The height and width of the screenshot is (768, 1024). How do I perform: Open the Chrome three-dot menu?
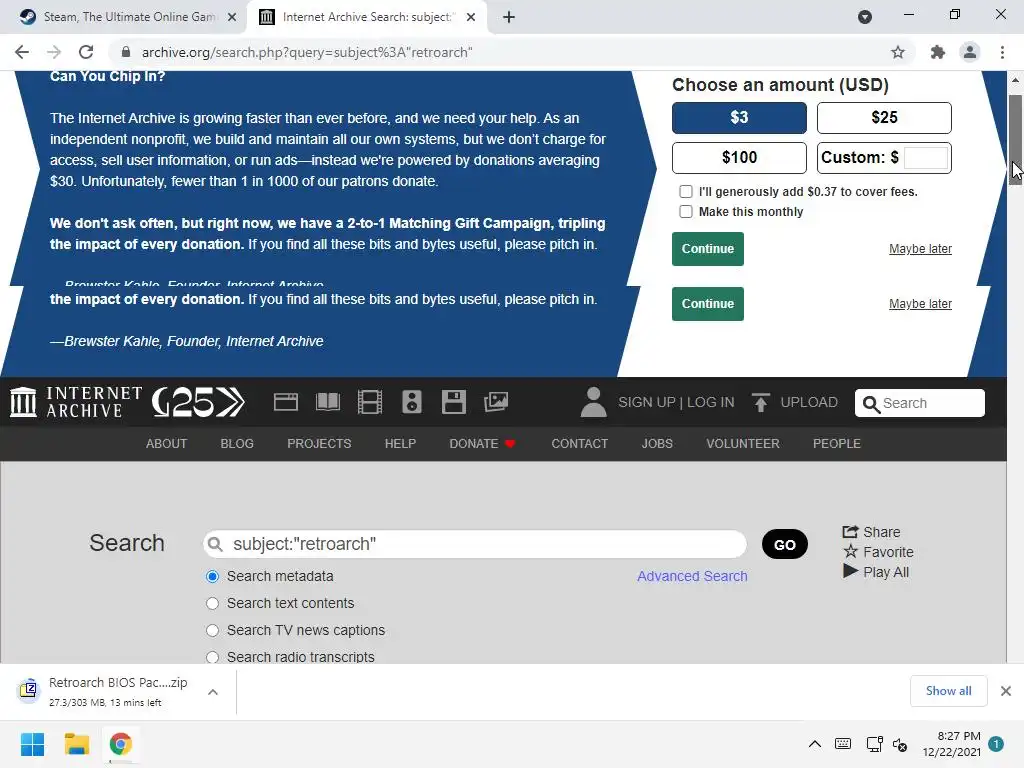(x=1002, y=52)
